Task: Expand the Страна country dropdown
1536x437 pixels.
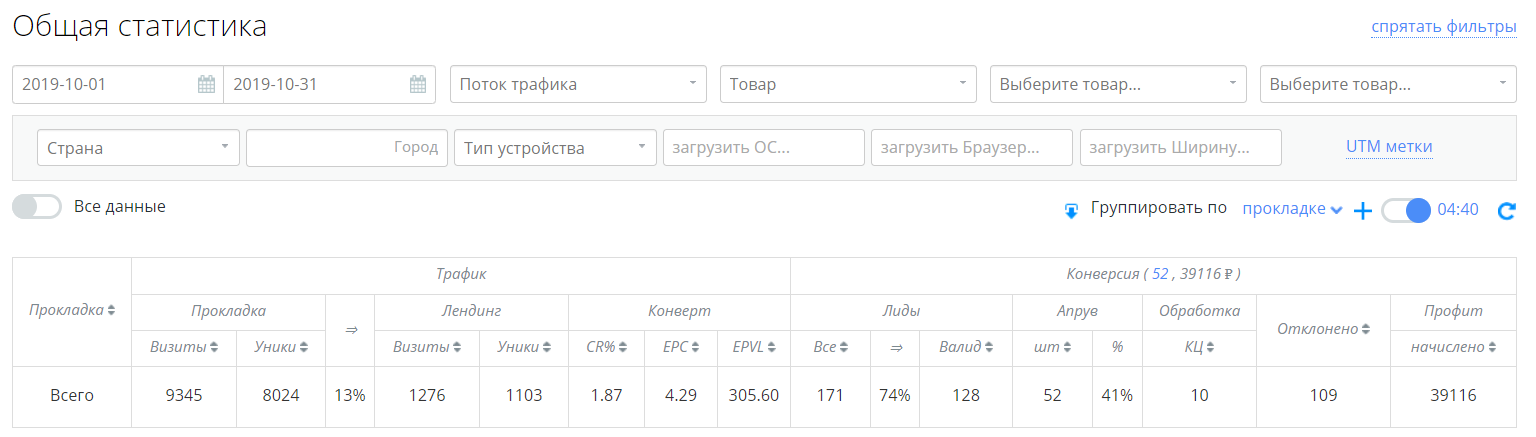Action: pyautogui.click(x=138, y=148)
